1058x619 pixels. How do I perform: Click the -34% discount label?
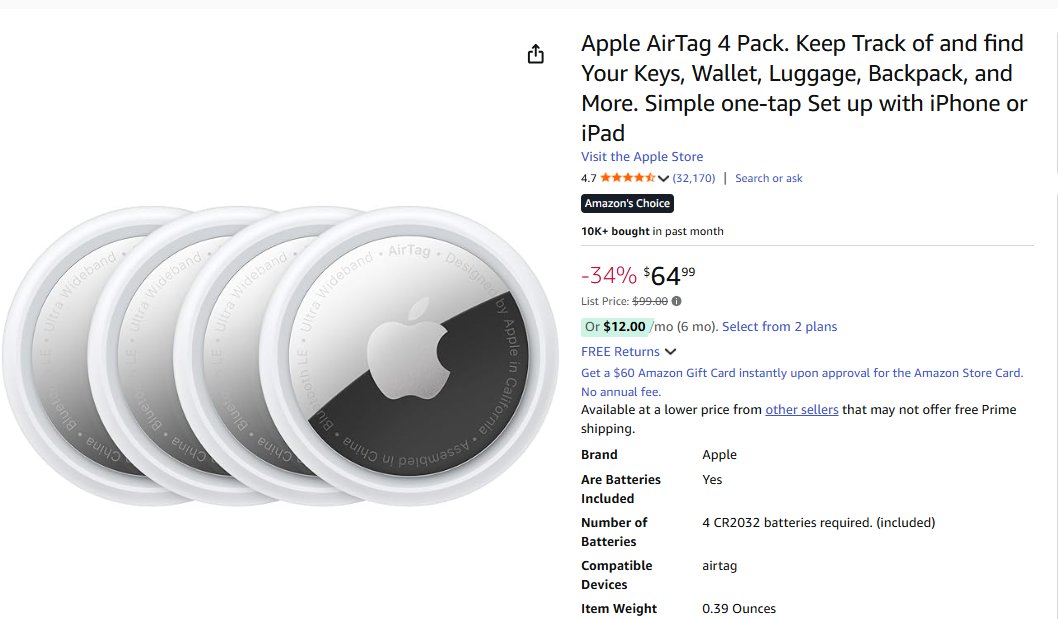coord(608,275)
